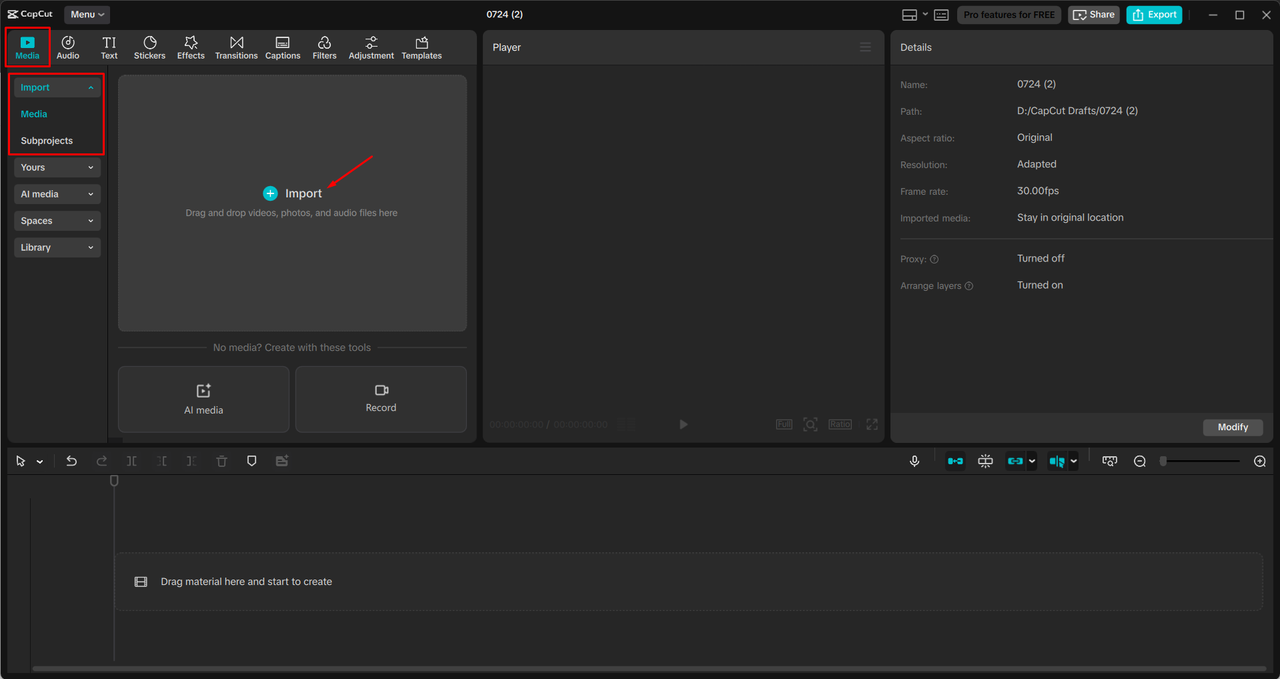Select the Text tool
The height and width of the screenshot is (679, 1280).
coord(109,47)
